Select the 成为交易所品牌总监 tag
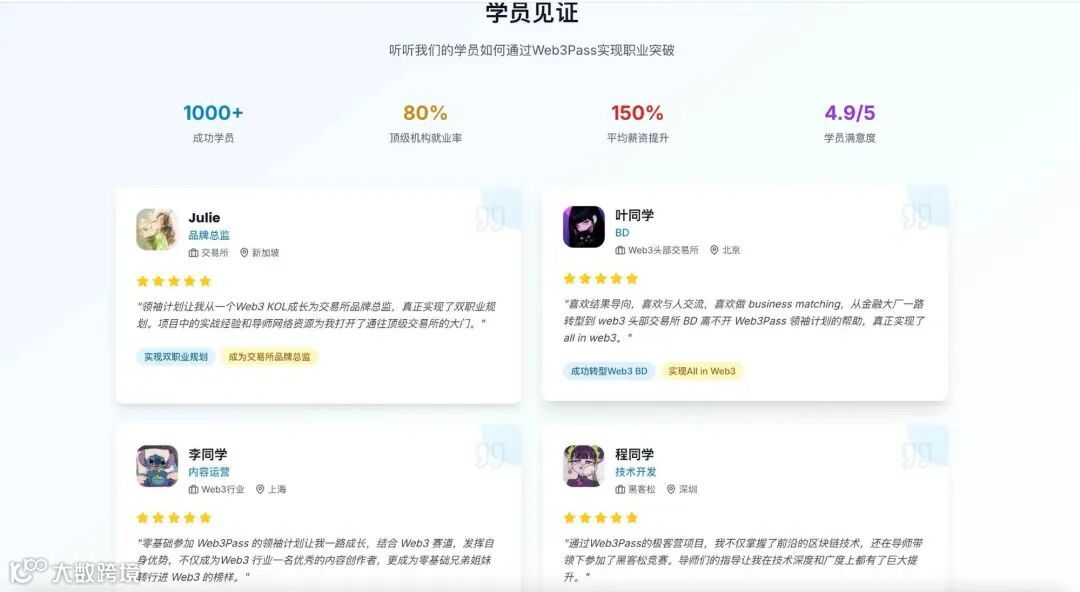Viewport: 1080px width, 592px height. coord(269,357)
